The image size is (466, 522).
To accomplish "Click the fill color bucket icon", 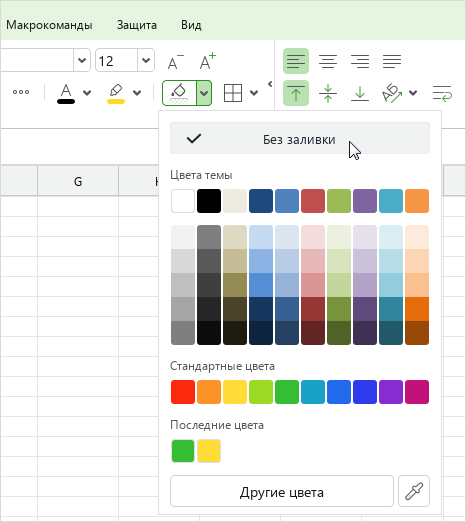I will point(179,93).
